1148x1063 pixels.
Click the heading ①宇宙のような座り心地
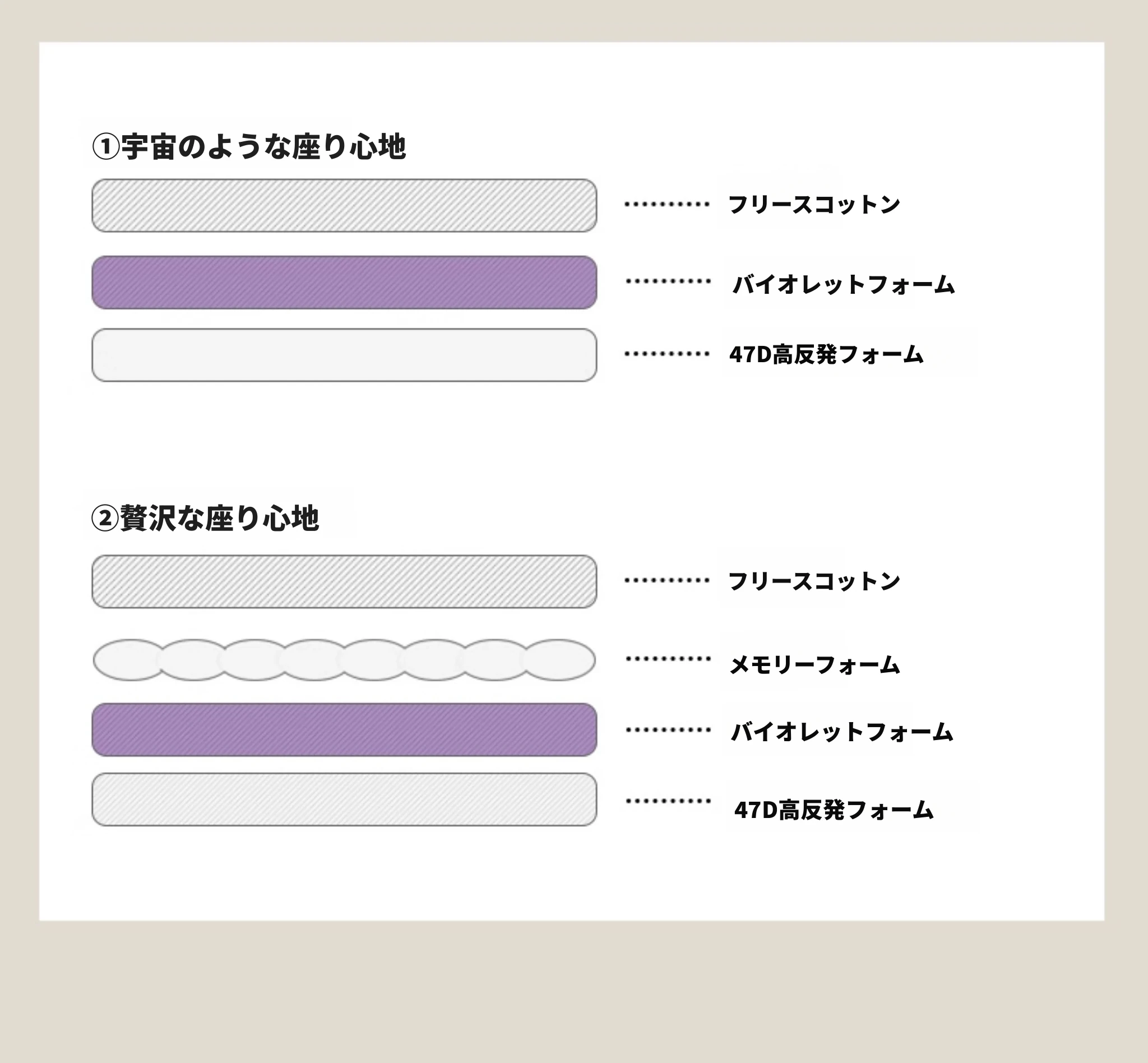[x=249, y=147]
